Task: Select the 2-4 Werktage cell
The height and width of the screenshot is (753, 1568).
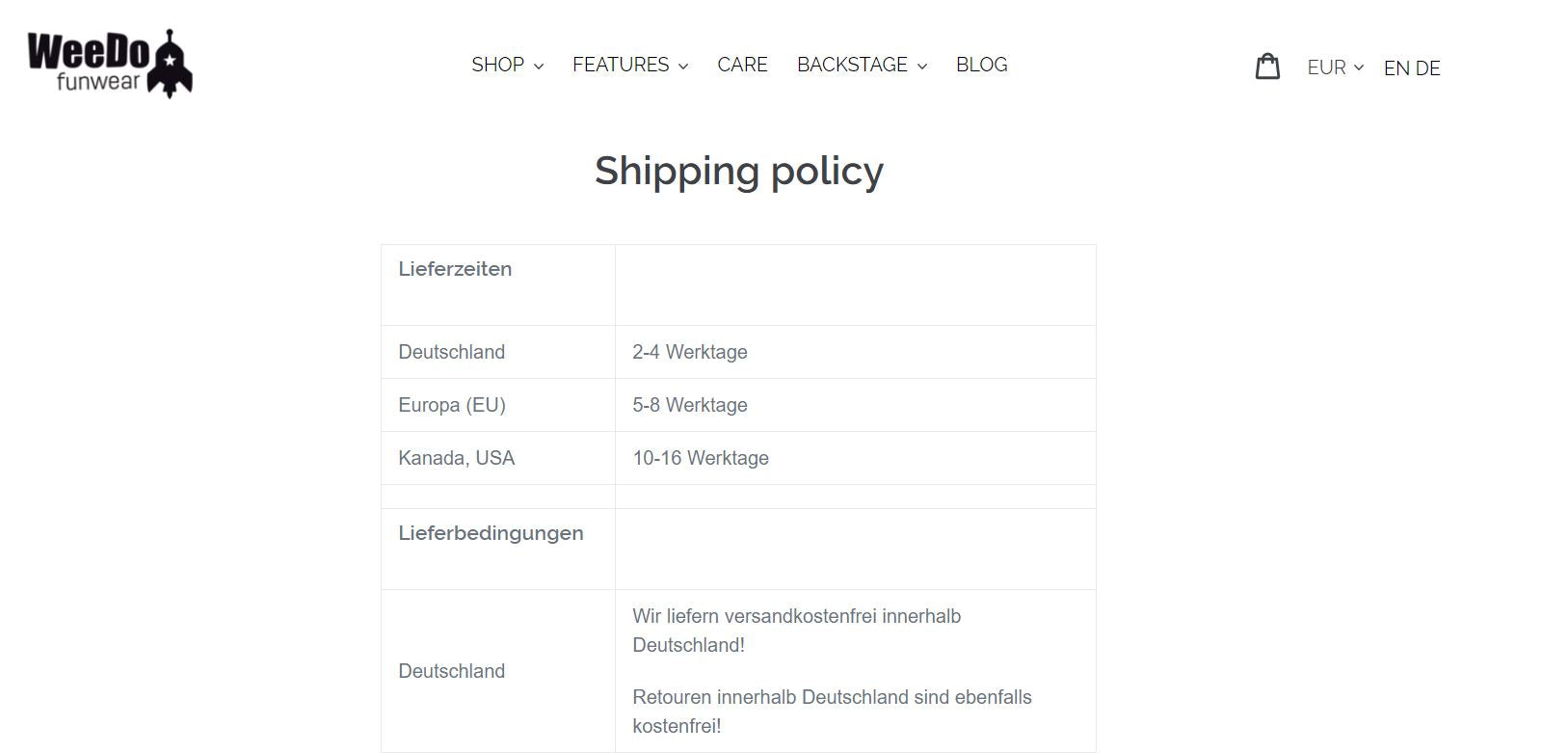Action: pyautogui.click(x=690, y=352)
